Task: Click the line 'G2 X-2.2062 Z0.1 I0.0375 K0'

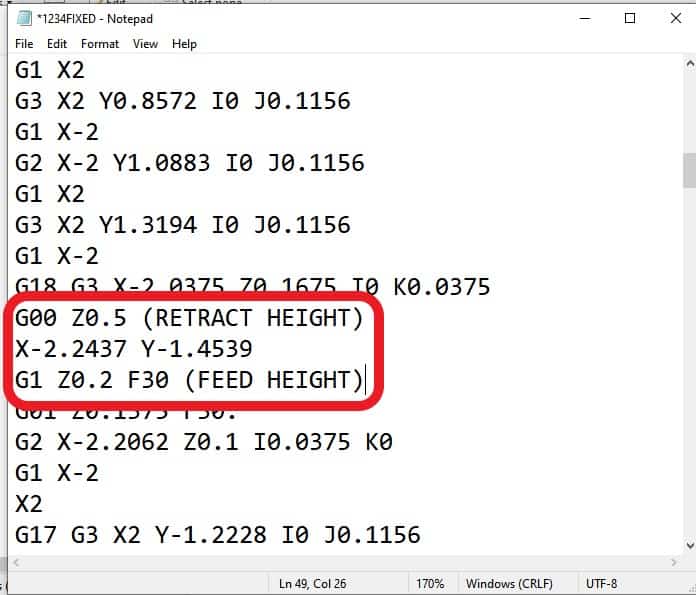Action: coord(204,442)
